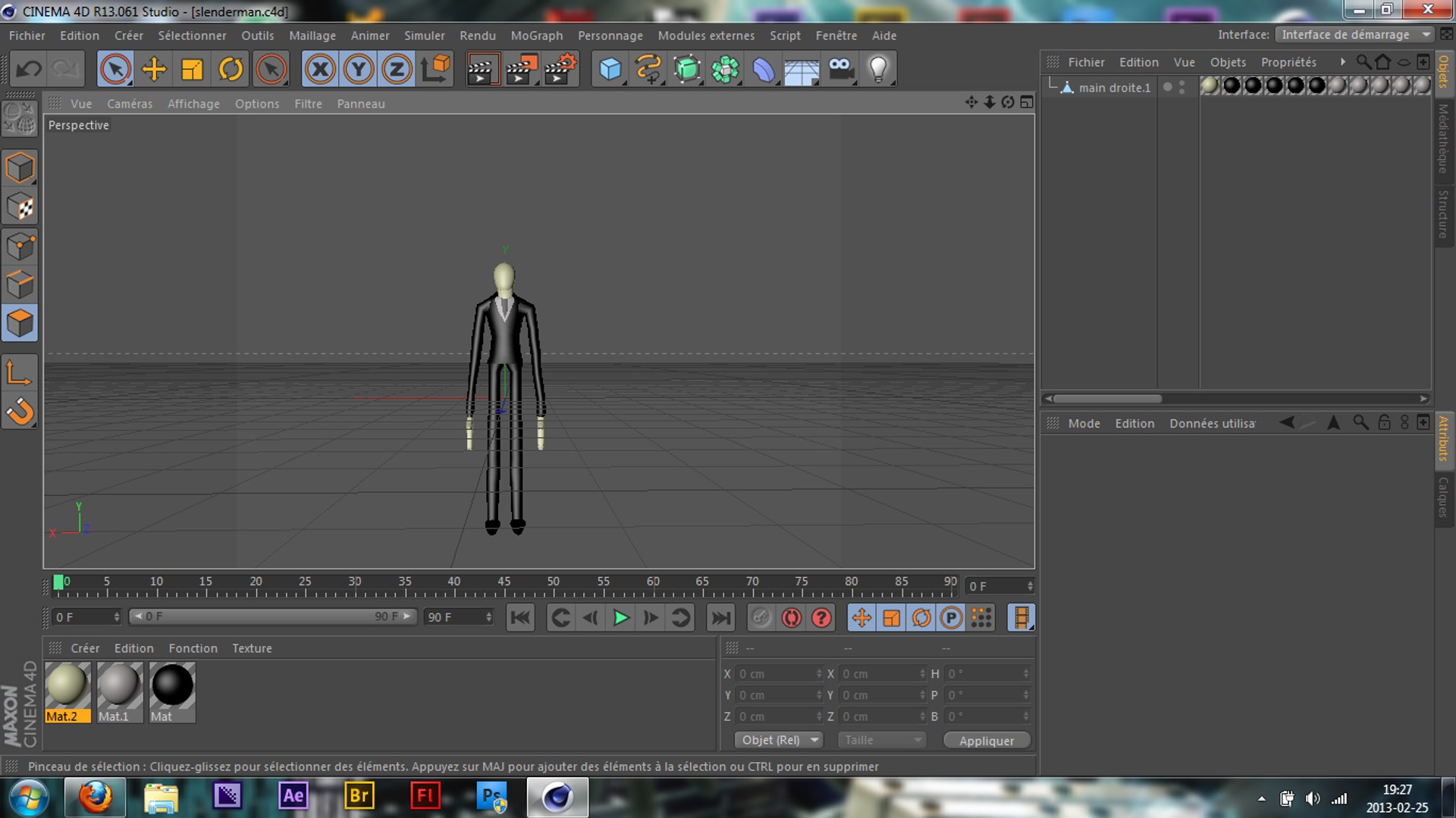The width and height of the screenshot is (1456, 818).
Task: Click the Appliquer button
Action: coord(987,741)
